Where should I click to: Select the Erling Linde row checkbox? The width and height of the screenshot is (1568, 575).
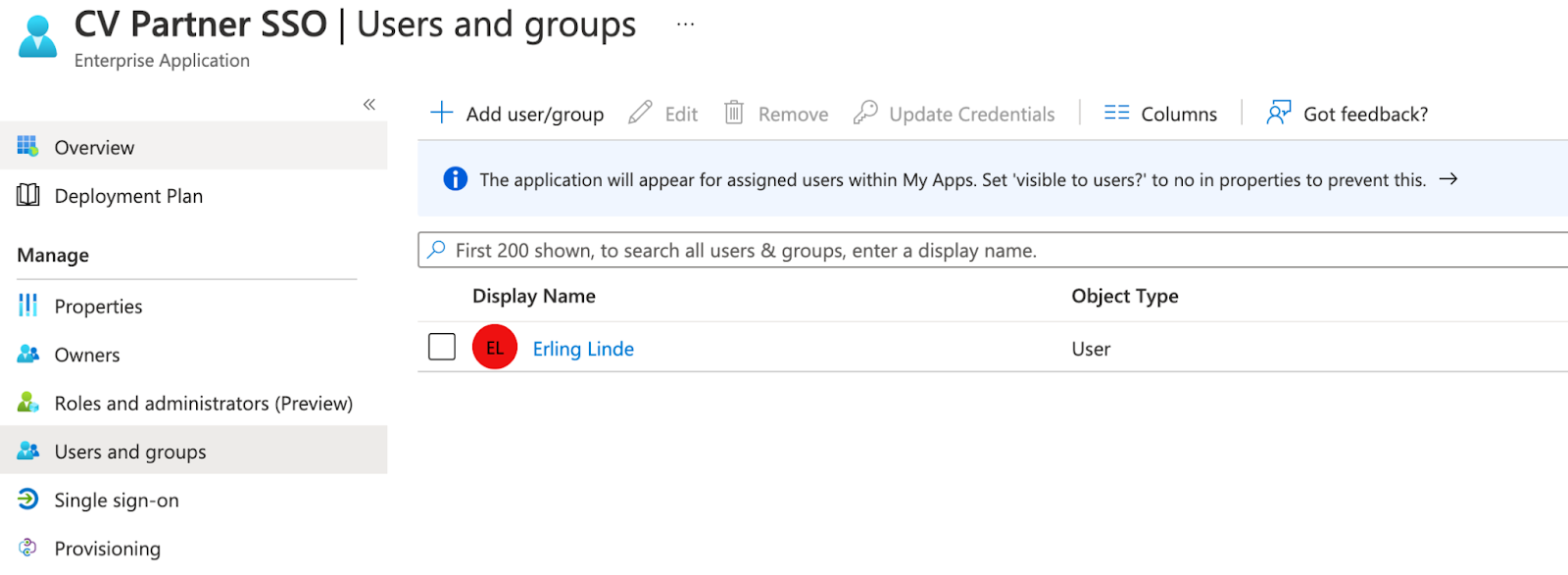[x=442, y=347]
